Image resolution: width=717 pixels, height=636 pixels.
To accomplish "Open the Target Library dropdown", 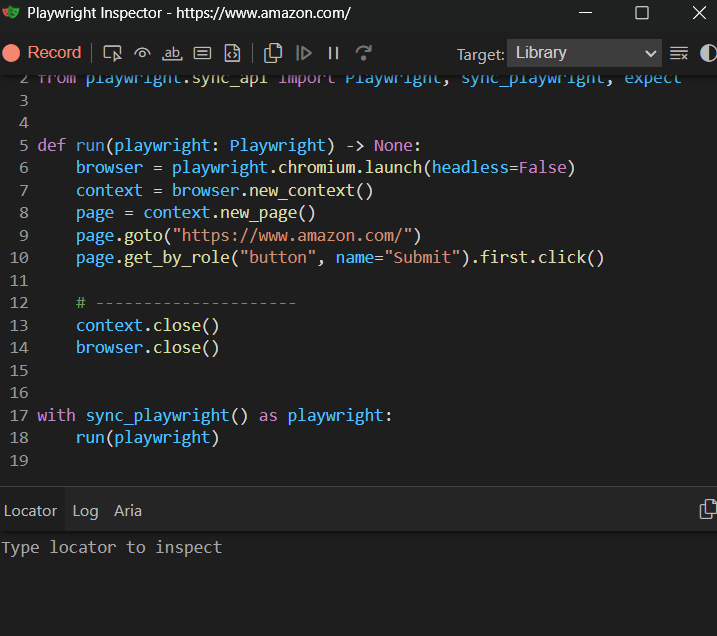I will (x=584, y=53).
